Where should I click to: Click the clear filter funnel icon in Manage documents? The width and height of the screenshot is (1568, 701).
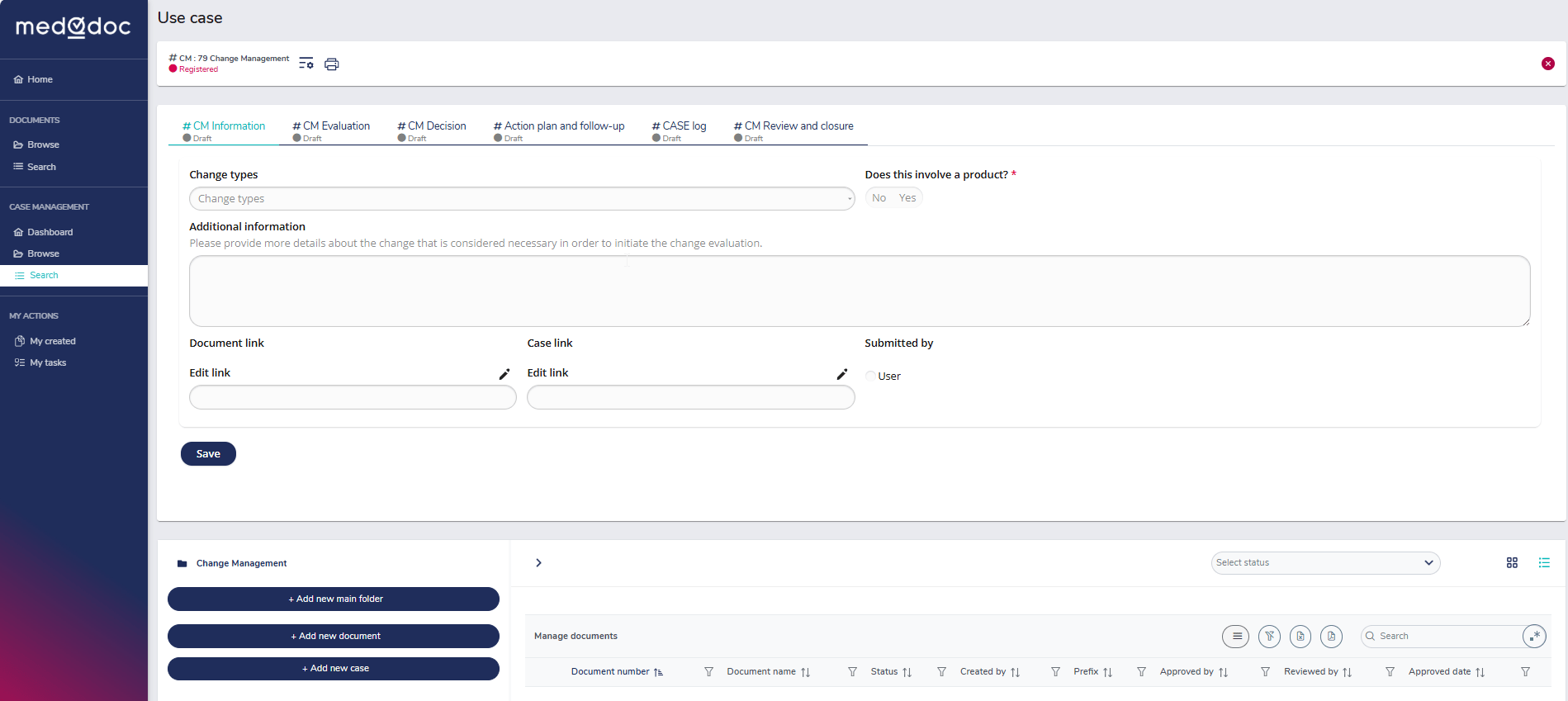[x=1269, y=636]
